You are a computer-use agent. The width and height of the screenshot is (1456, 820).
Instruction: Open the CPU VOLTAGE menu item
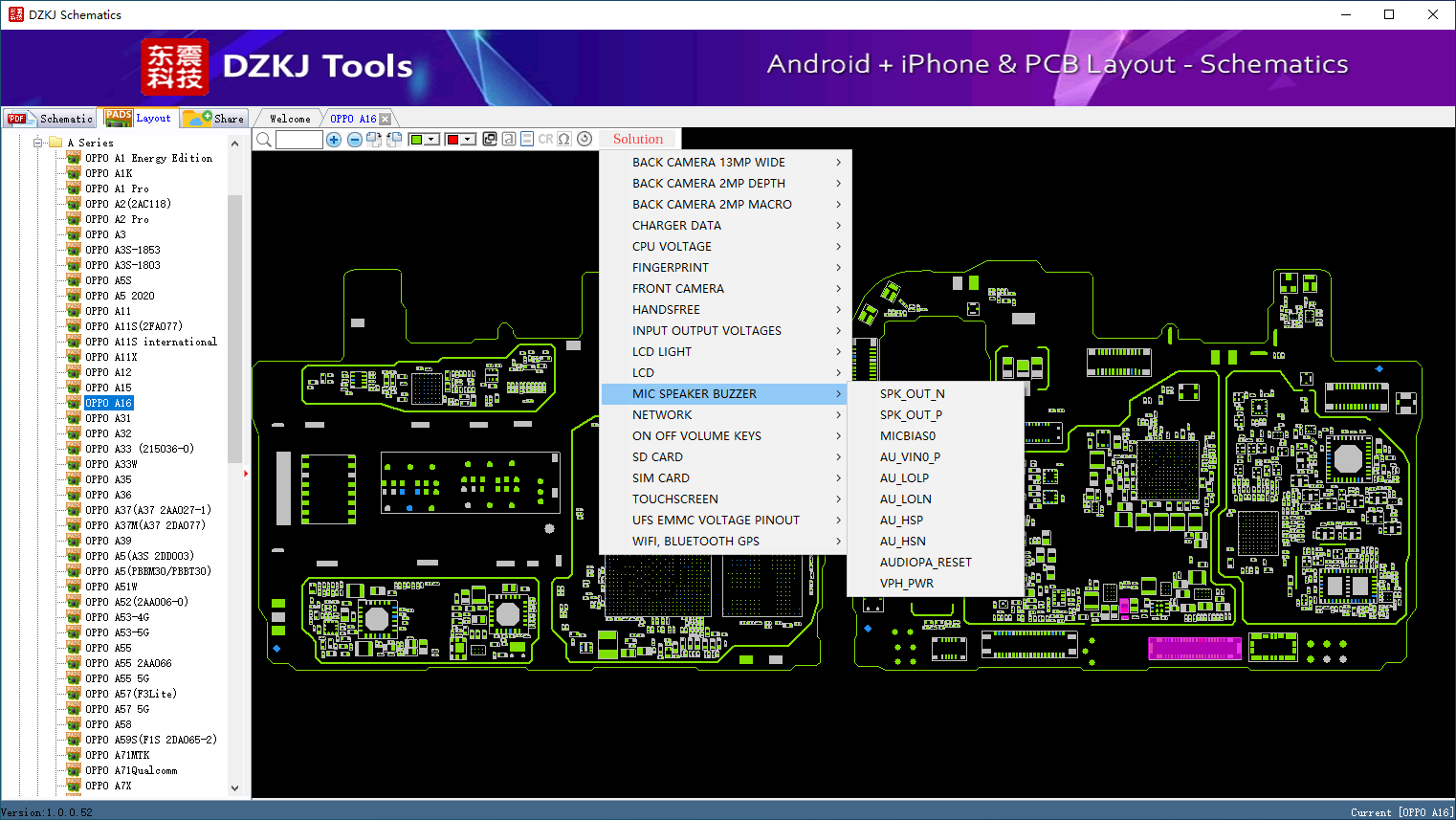(x=726, y=247)
